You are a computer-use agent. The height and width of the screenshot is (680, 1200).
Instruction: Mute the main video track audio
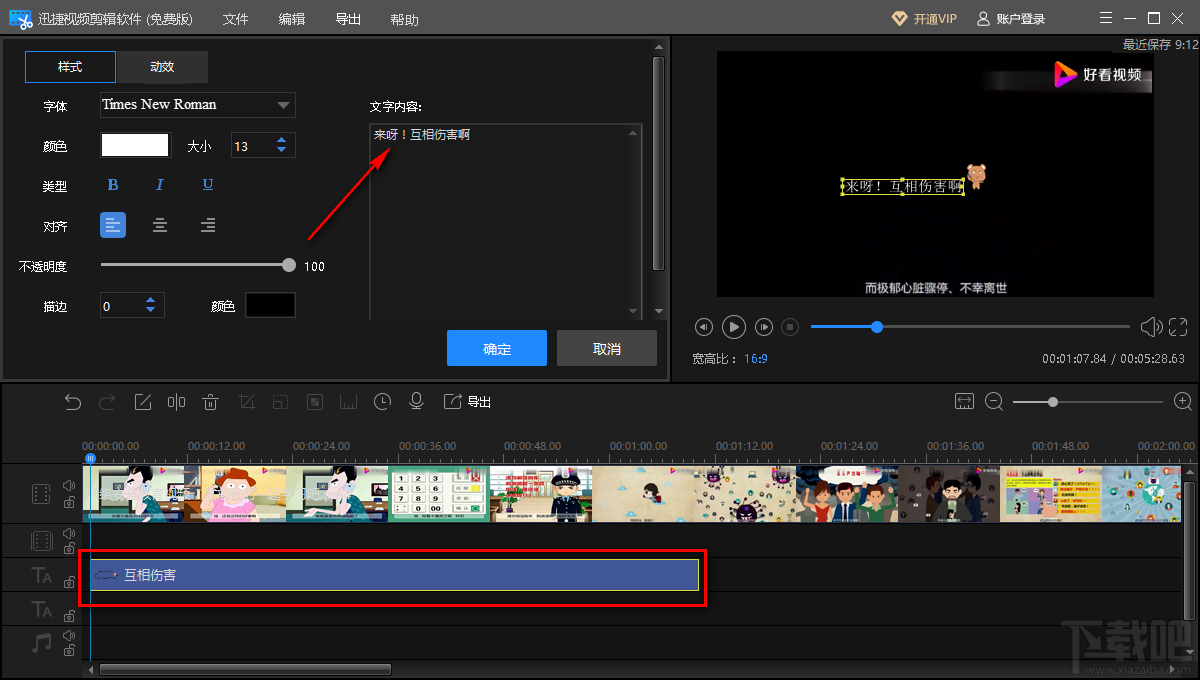coord(69,485)
